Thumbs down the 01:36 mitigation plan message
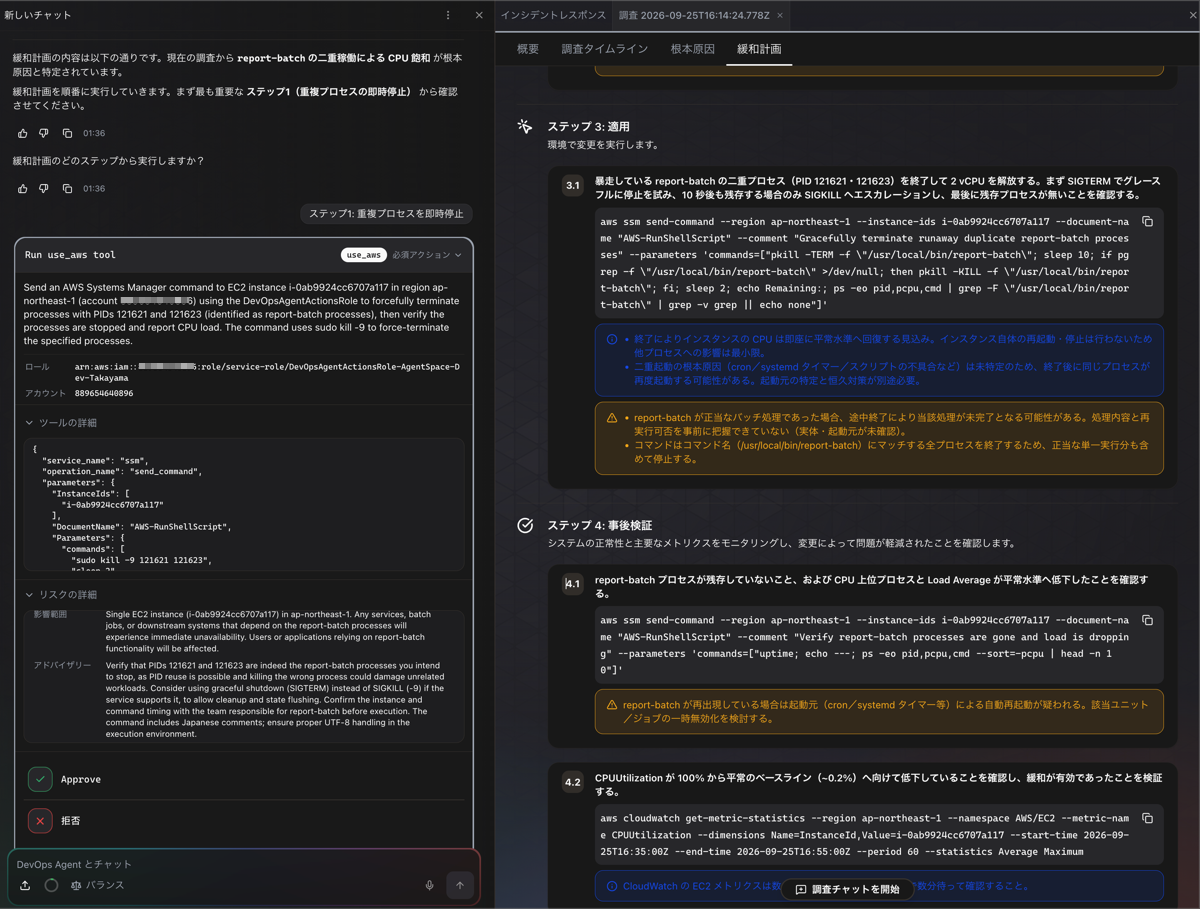 coord(44,133)
